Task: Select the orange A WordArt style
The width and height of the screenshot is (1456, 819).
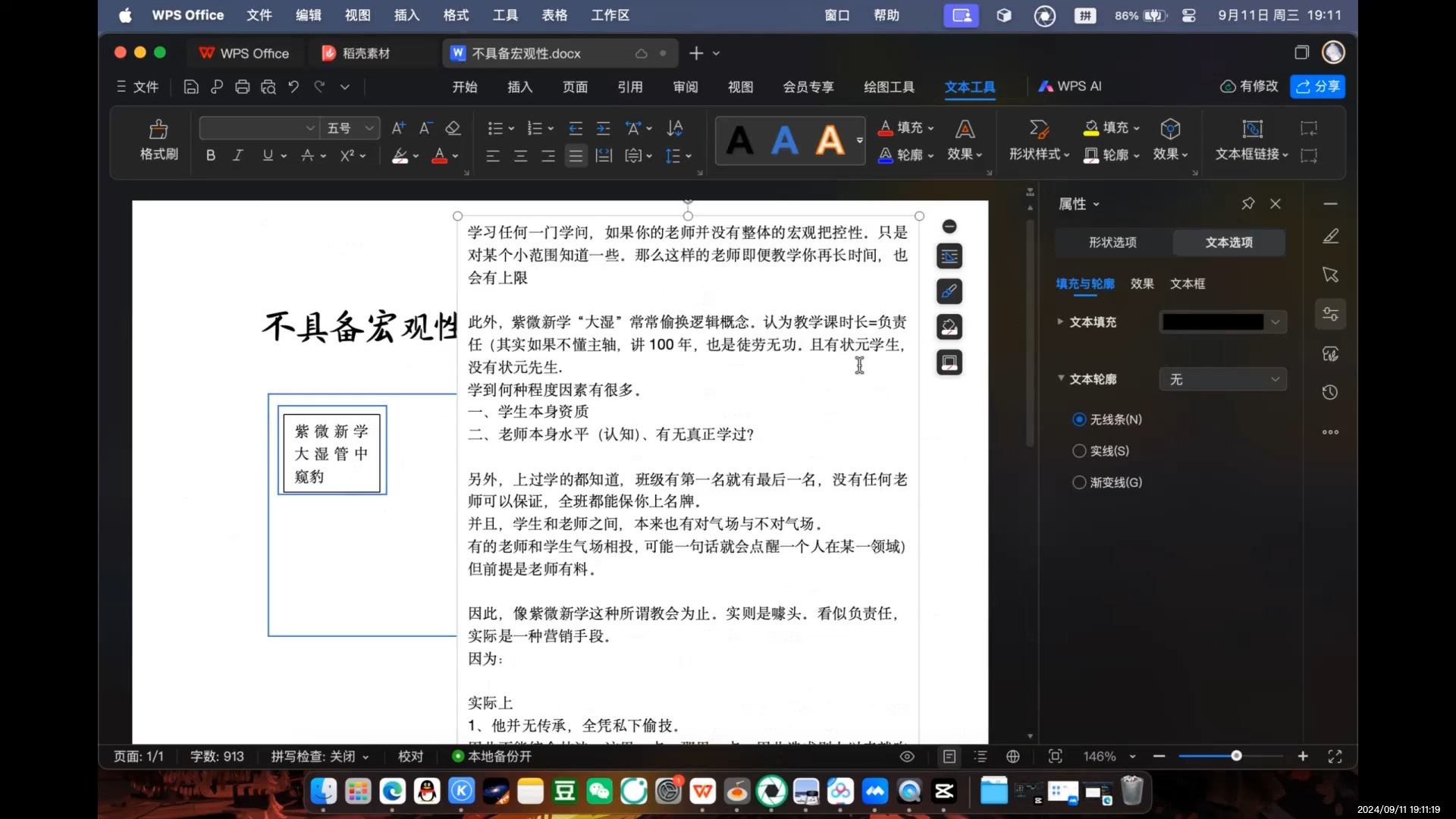Action: click(830, 140)
